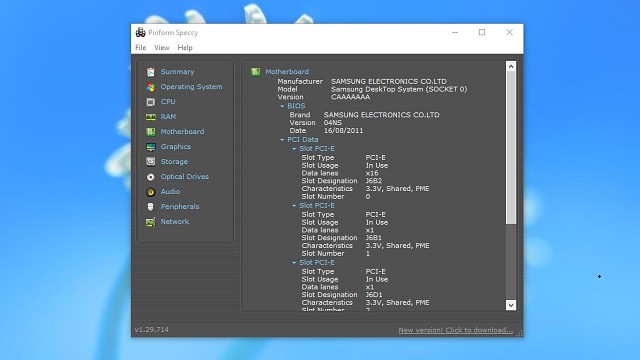Open the View menu
This screenshot has width=640, height=360.
pos(162,48)
